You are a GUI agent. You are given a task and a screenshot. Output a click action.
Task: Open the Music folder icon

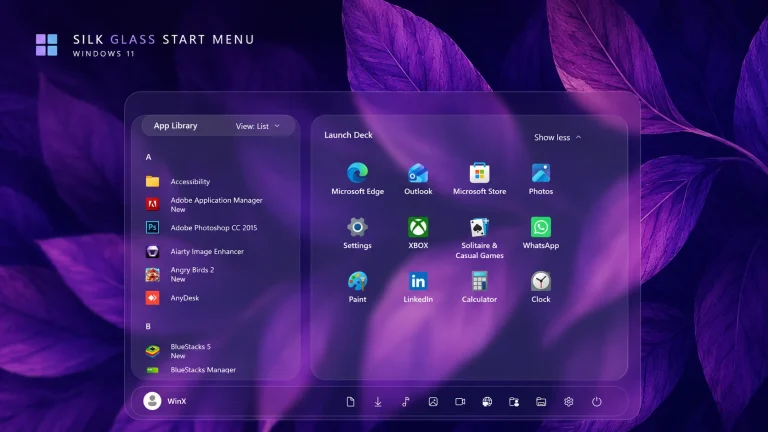pyautogui.click(x=406, y=402)
